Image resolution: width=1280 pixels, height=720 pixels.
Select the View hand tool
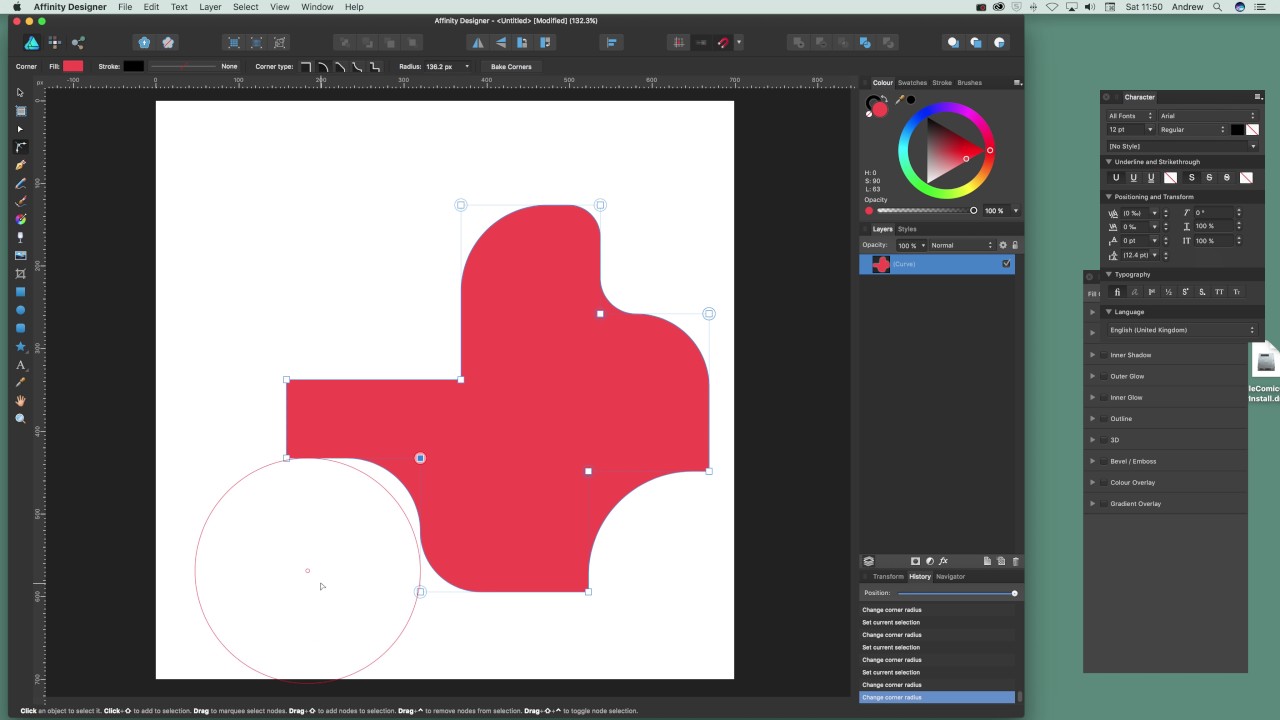20,401
